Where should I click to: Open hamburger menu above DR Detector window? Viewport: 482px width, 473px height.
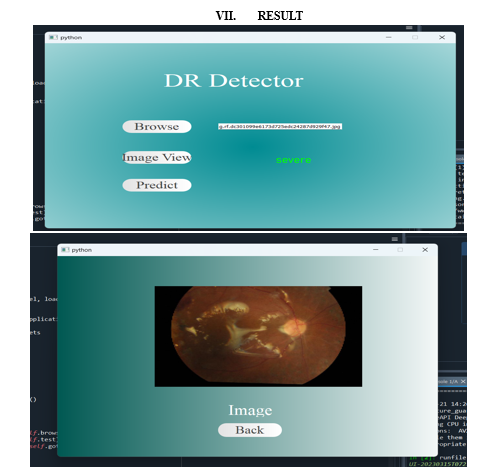[x=409, y=28]
